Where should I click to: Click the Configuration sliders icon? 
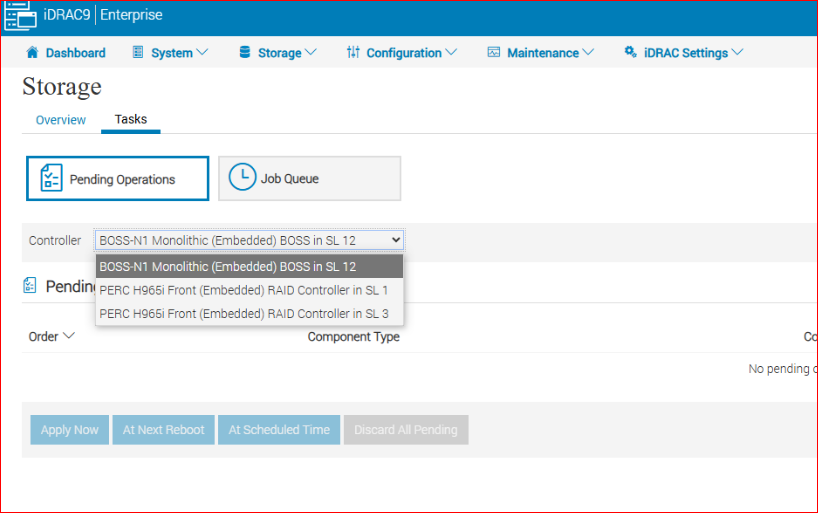[353, 53]
